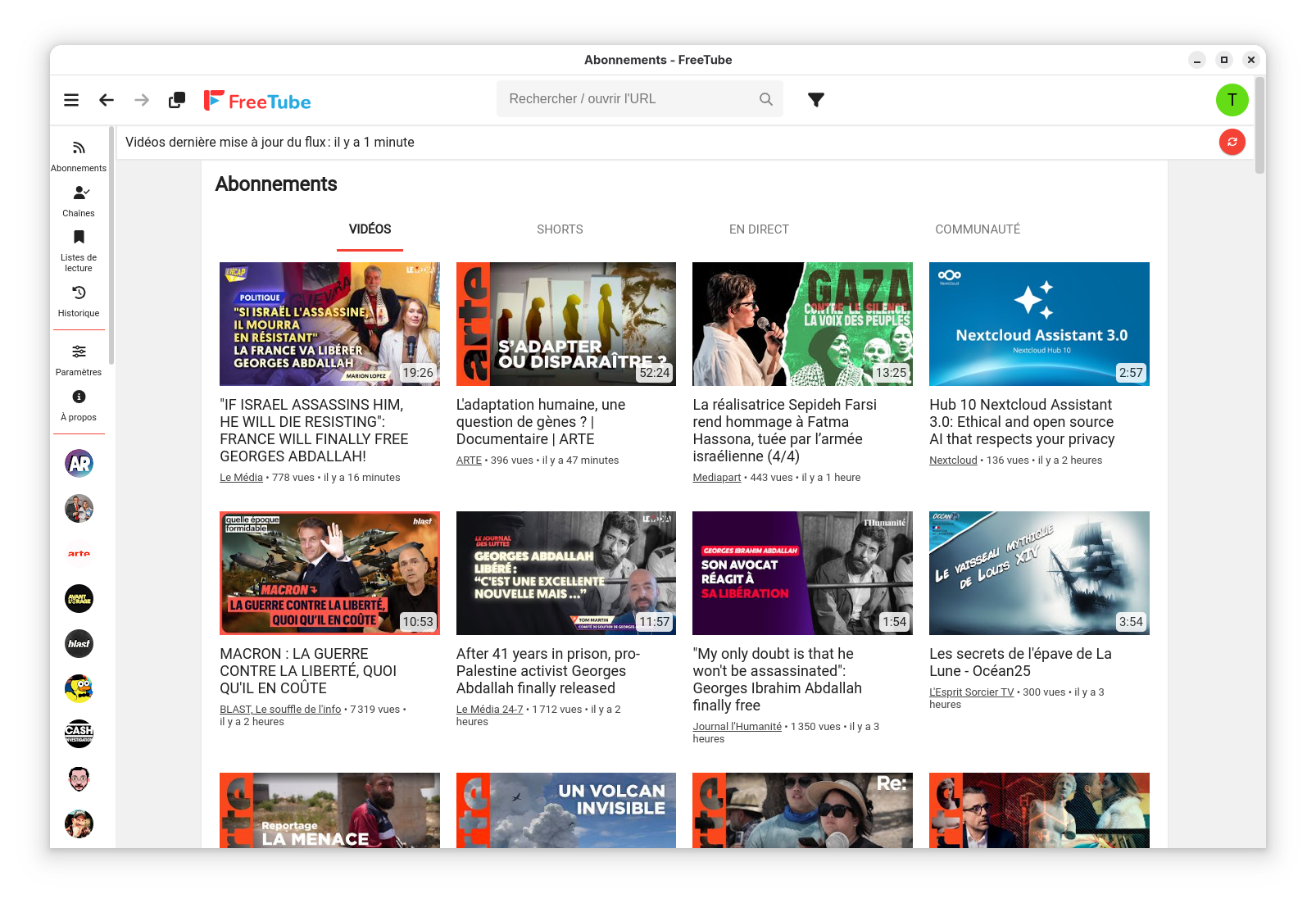Switch to the COMMUNAUTÉ tab
The width and height of the screenshot is (1316, 903).
(x=978, y=229)
